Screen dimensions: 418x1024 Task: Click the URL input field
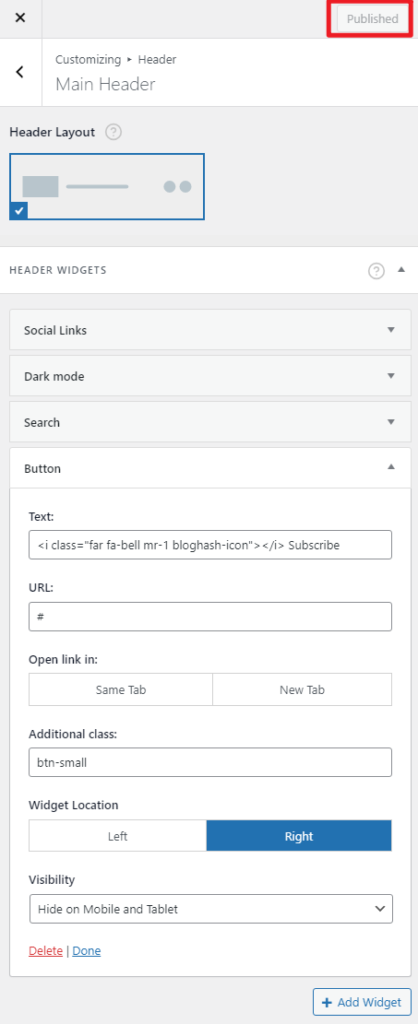[x=210, y=616]
